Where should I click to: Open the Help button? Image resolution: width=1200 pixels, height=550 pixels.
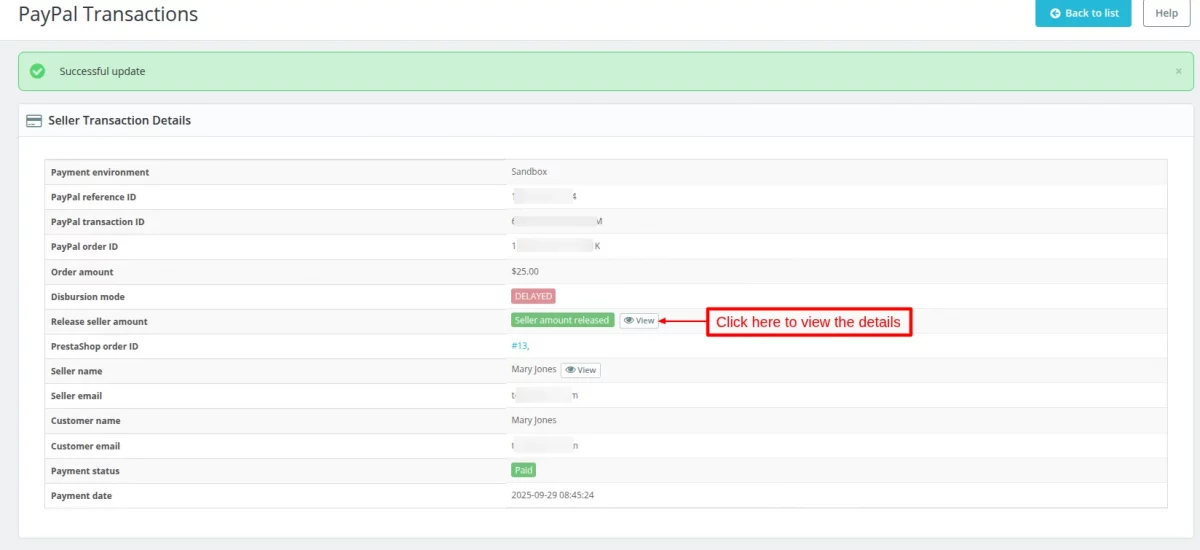coord(1166,13)
